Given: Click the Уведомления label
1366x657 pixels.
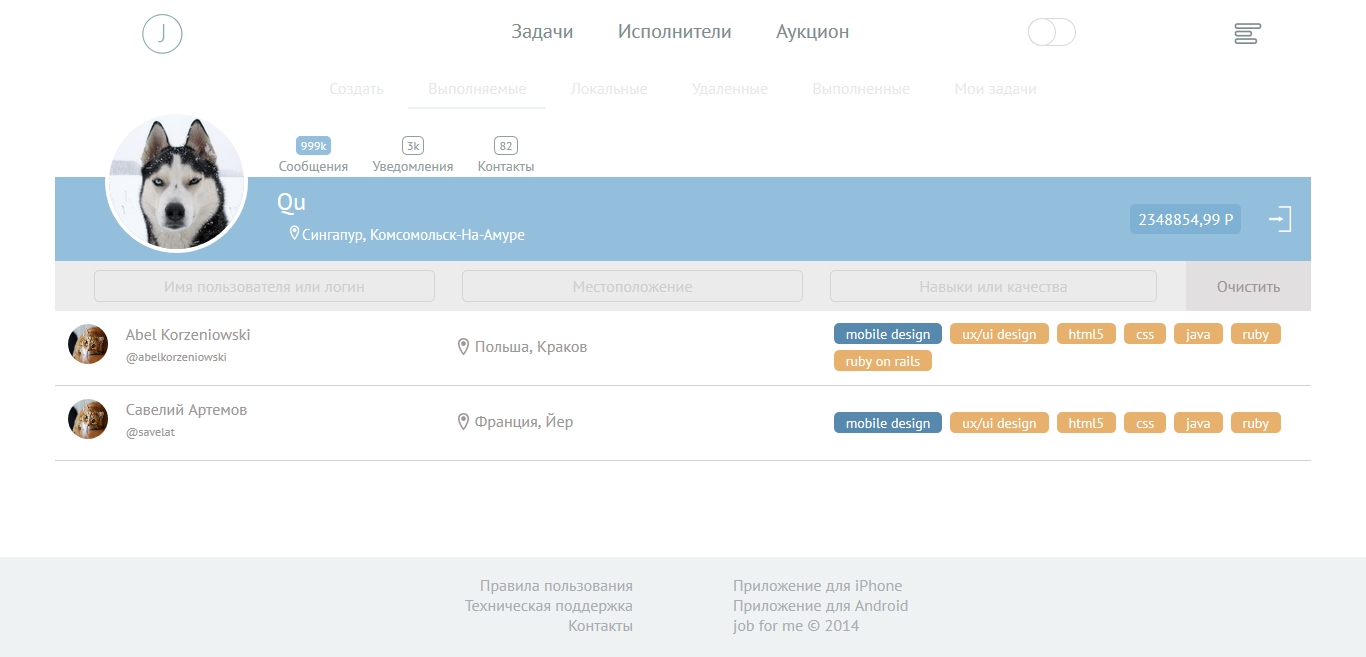Looking at the screenshot, I should click(413, 167).
